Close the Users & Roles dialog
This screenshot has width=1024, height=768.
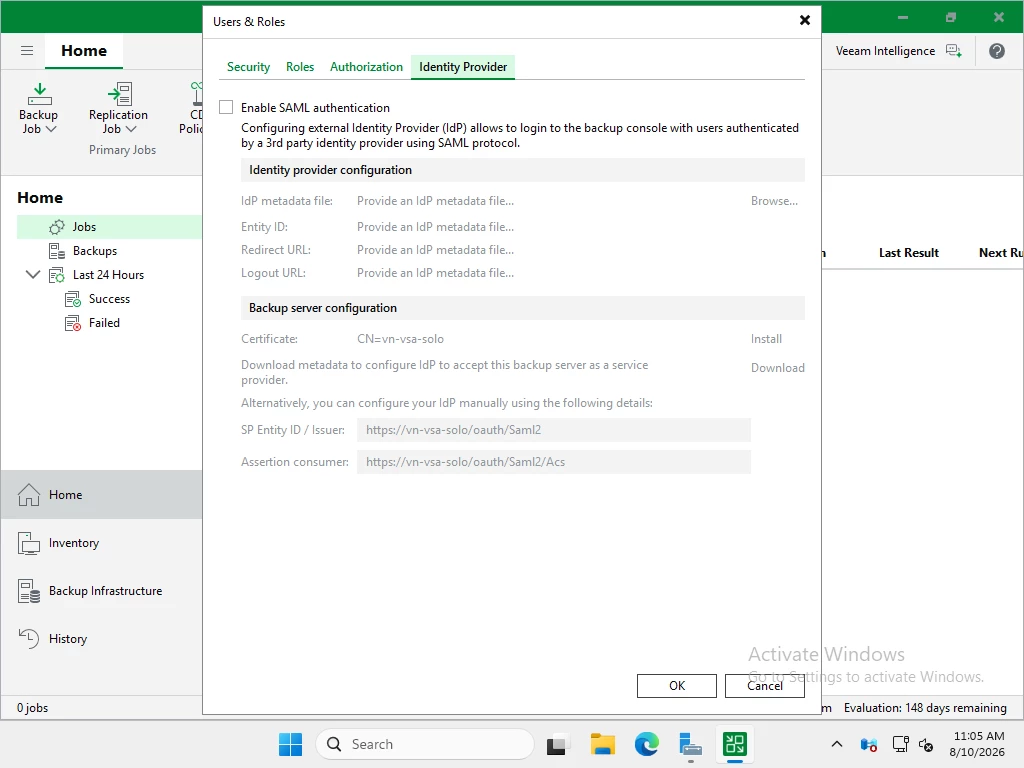[805, 20]
